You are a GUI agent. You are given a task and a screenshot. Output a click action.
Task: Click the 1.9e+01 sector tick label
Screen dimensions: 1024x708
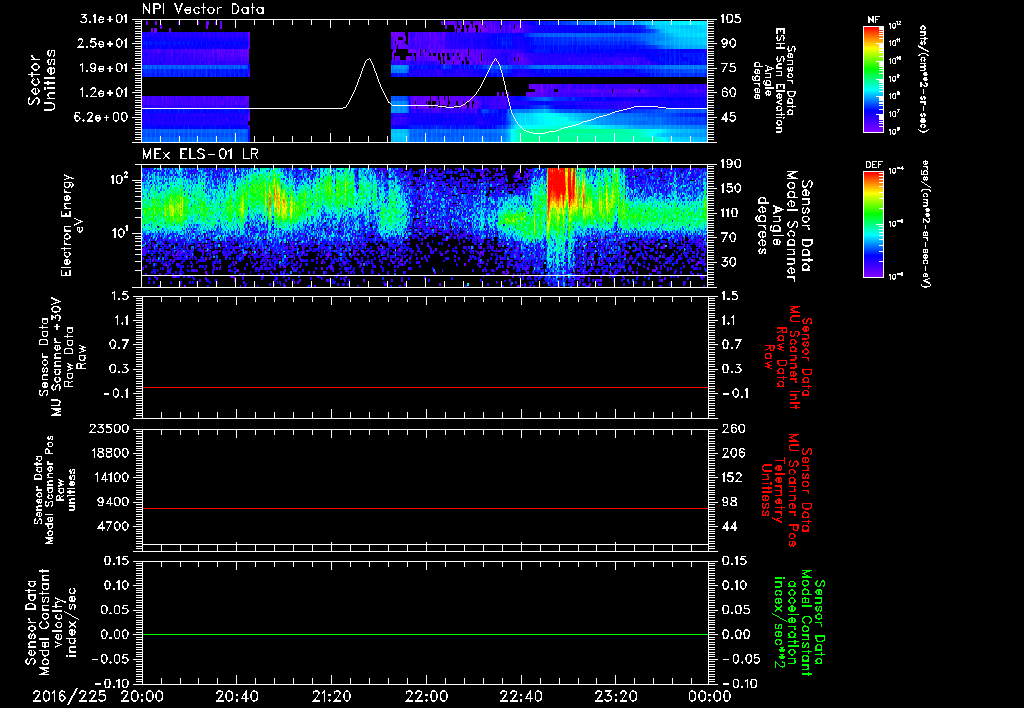coord(104,68)
